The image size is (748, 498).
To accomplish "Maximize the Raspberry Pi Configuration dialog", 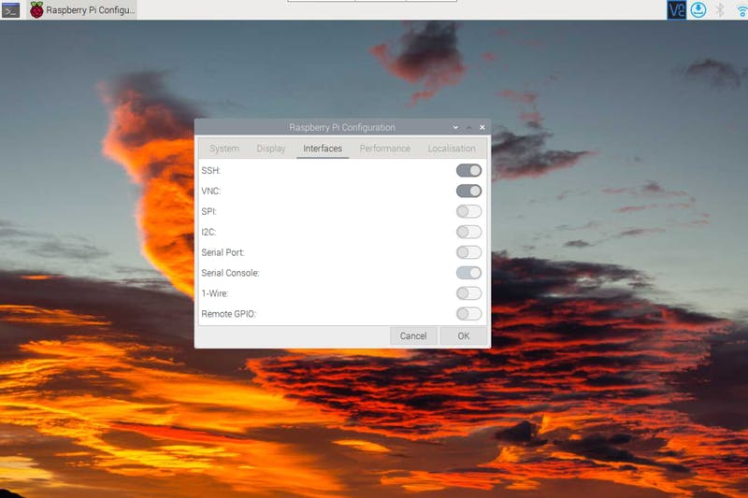I will pyautogui.click(x=469, y=127).
